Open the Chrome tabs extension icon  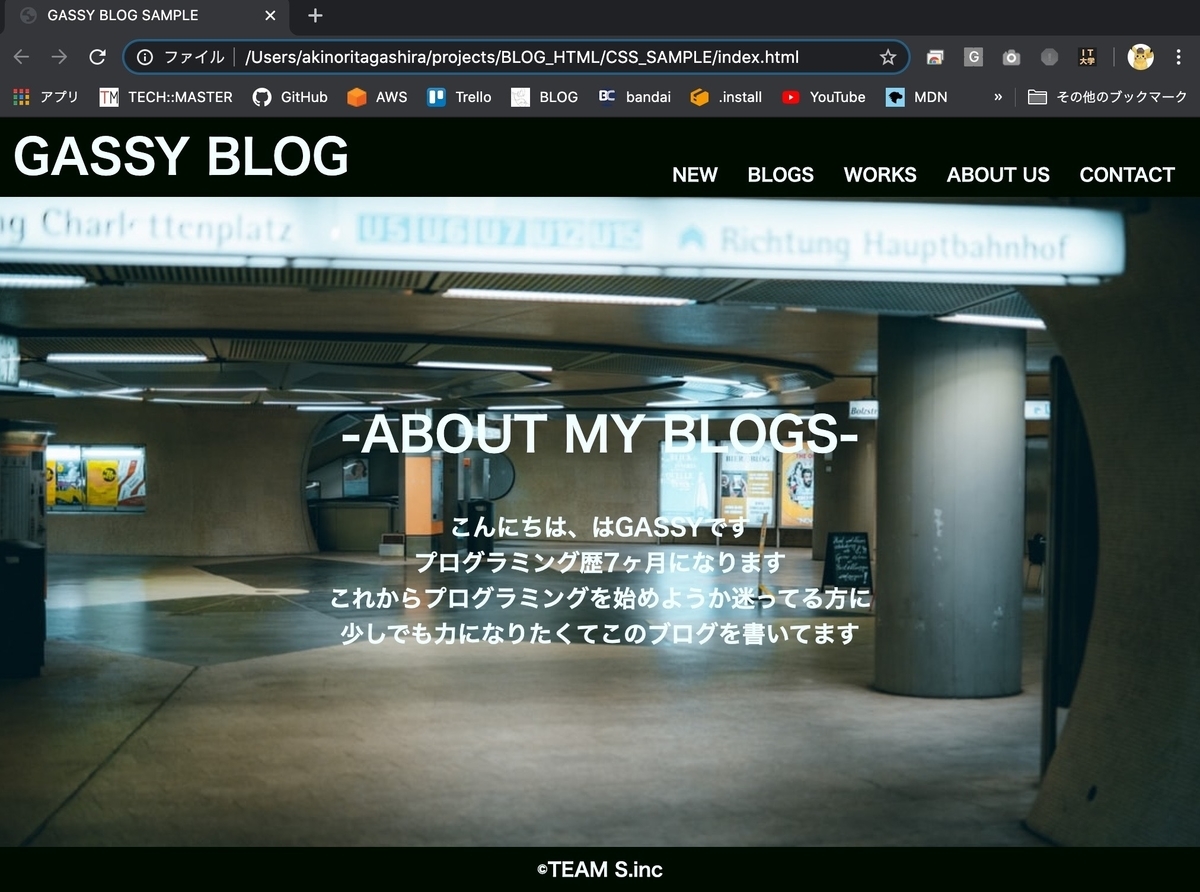coord(935,57)
